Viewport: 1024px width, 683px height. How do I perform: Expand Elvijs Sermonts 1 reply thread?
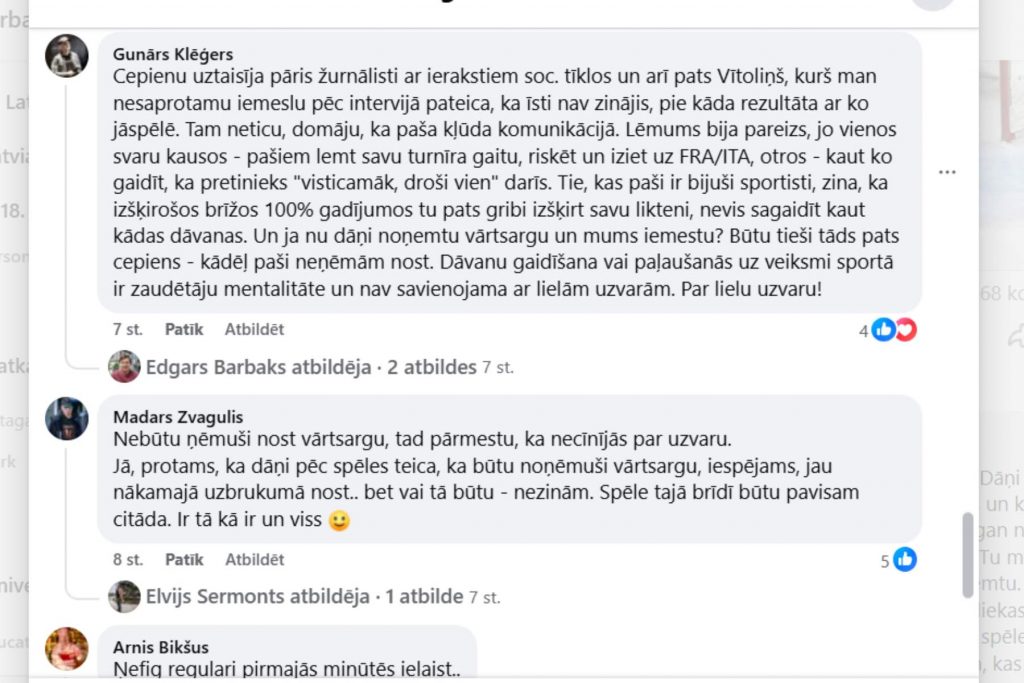point(304,597)
